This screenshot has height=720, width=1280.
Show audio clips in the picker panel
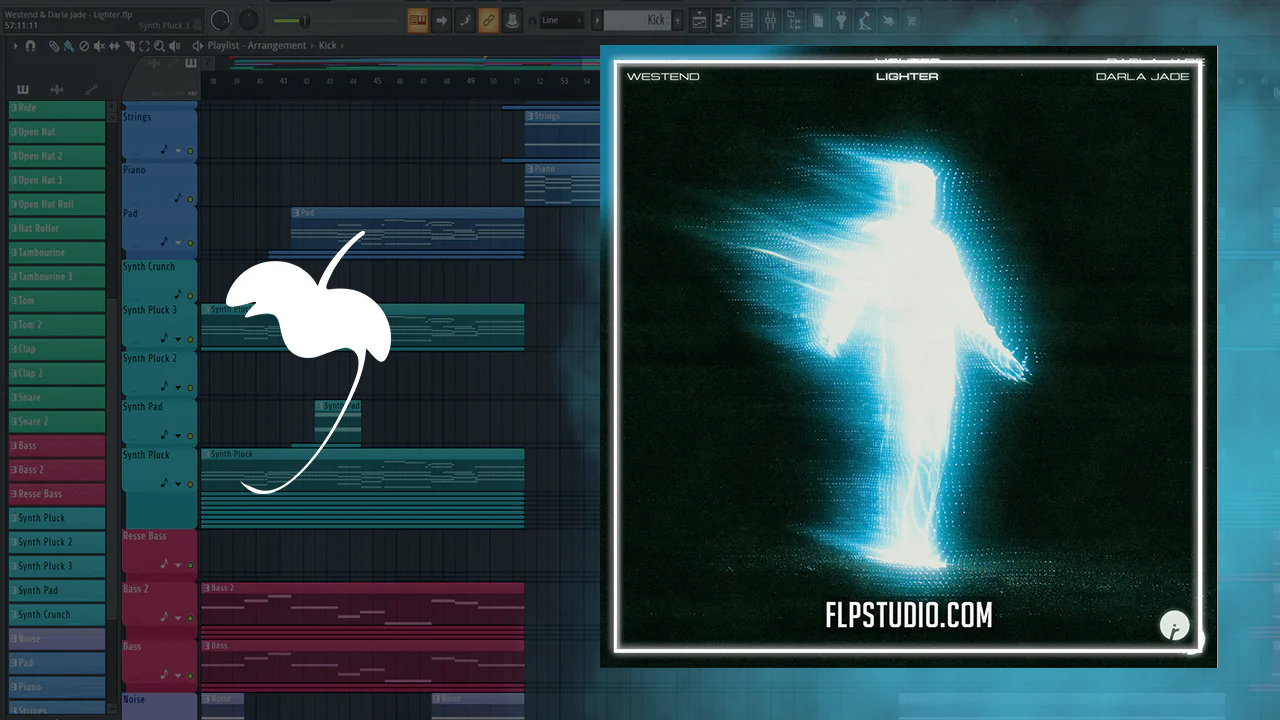coord(57,89)
